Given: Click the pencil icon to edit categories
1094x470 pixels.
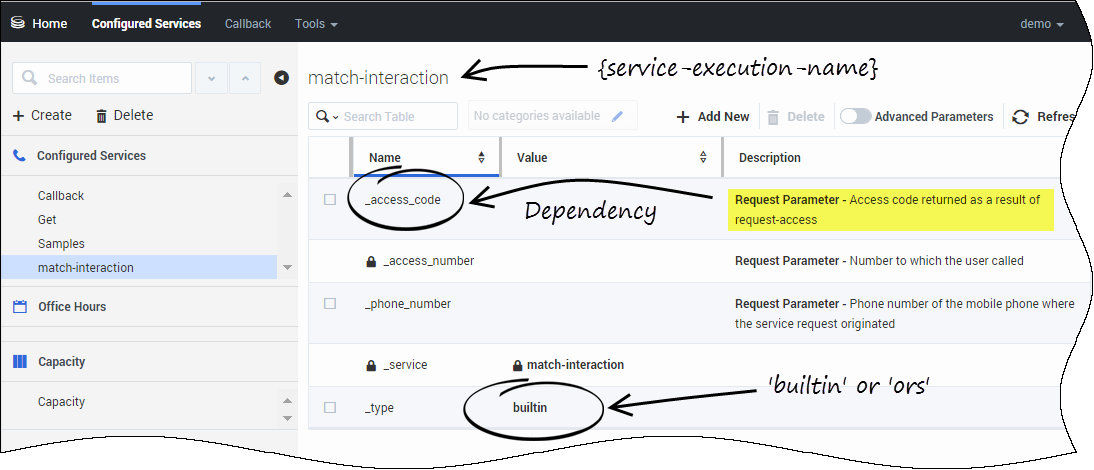Looking at the screenshot, I should [618, 116].
